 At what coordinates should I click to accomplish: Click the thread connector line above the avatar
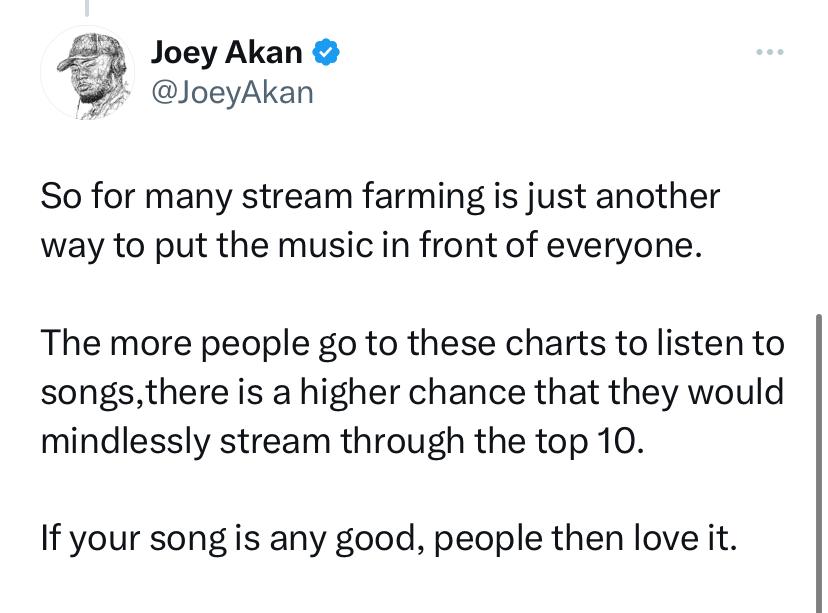click(x=87, y=8)
